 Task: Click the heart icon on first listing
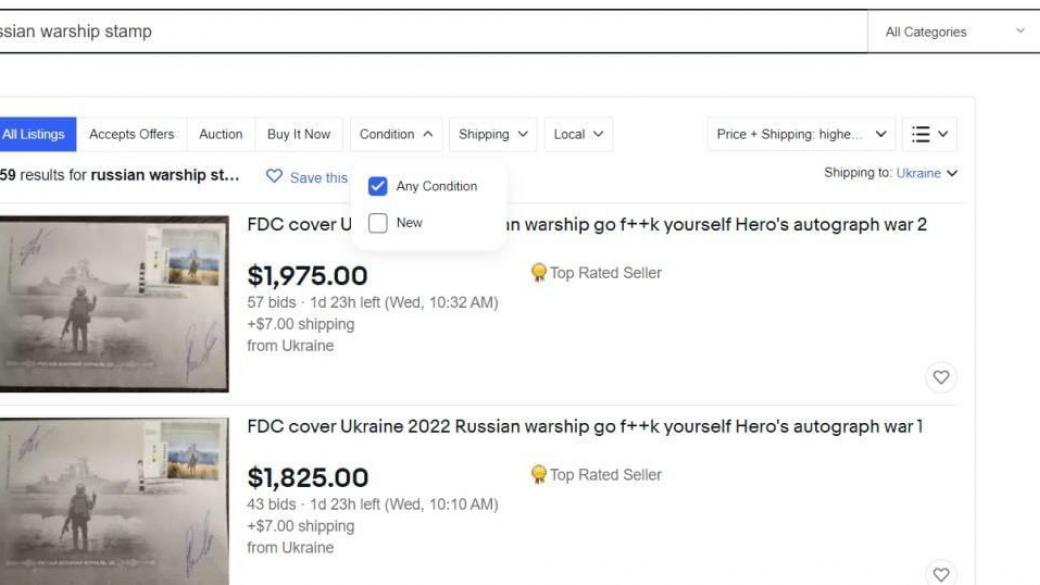[940, 377]
